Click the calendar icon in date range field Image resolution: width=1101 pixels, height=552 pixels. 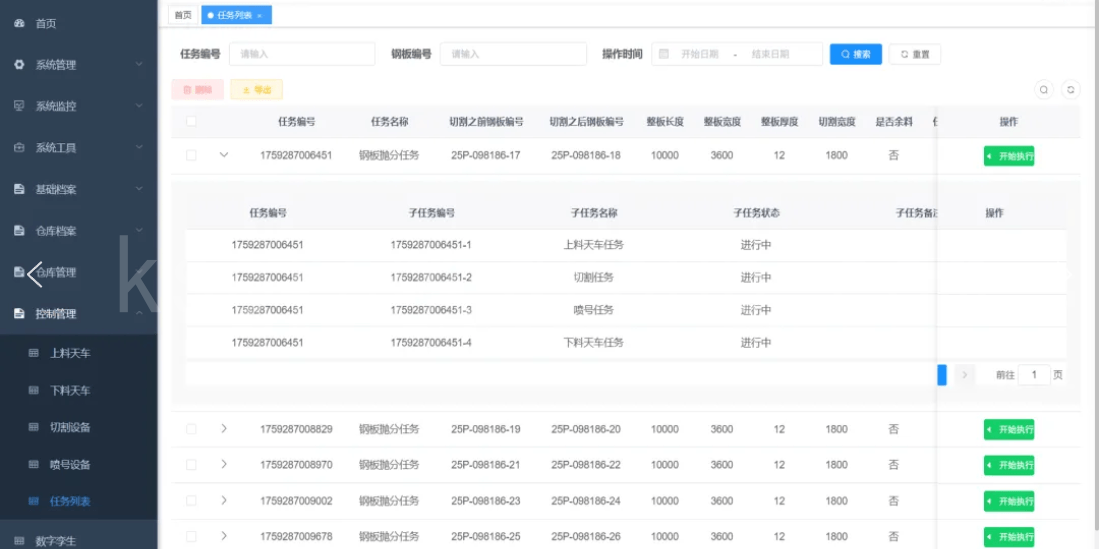pos(663,54)
